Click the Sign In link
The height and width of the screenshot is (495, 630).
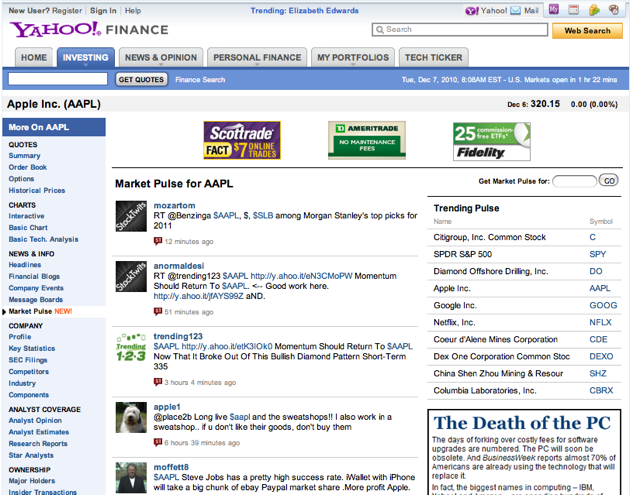tap(103, 11)
